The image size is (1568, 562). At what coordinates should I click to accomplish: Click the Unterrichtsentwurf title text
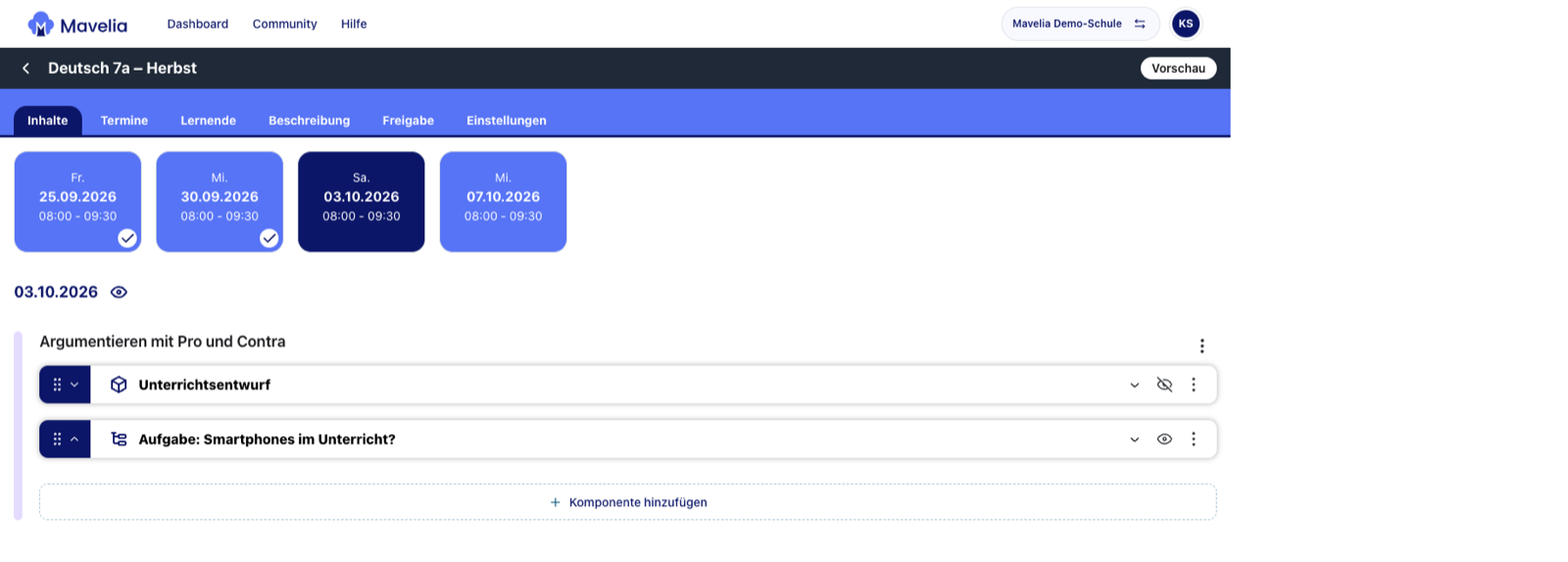coord(205,384)
